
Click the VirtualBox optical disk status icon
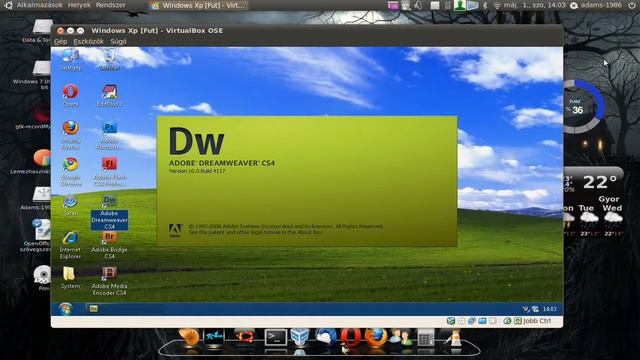pyautogui.click(x=461, y=321)
